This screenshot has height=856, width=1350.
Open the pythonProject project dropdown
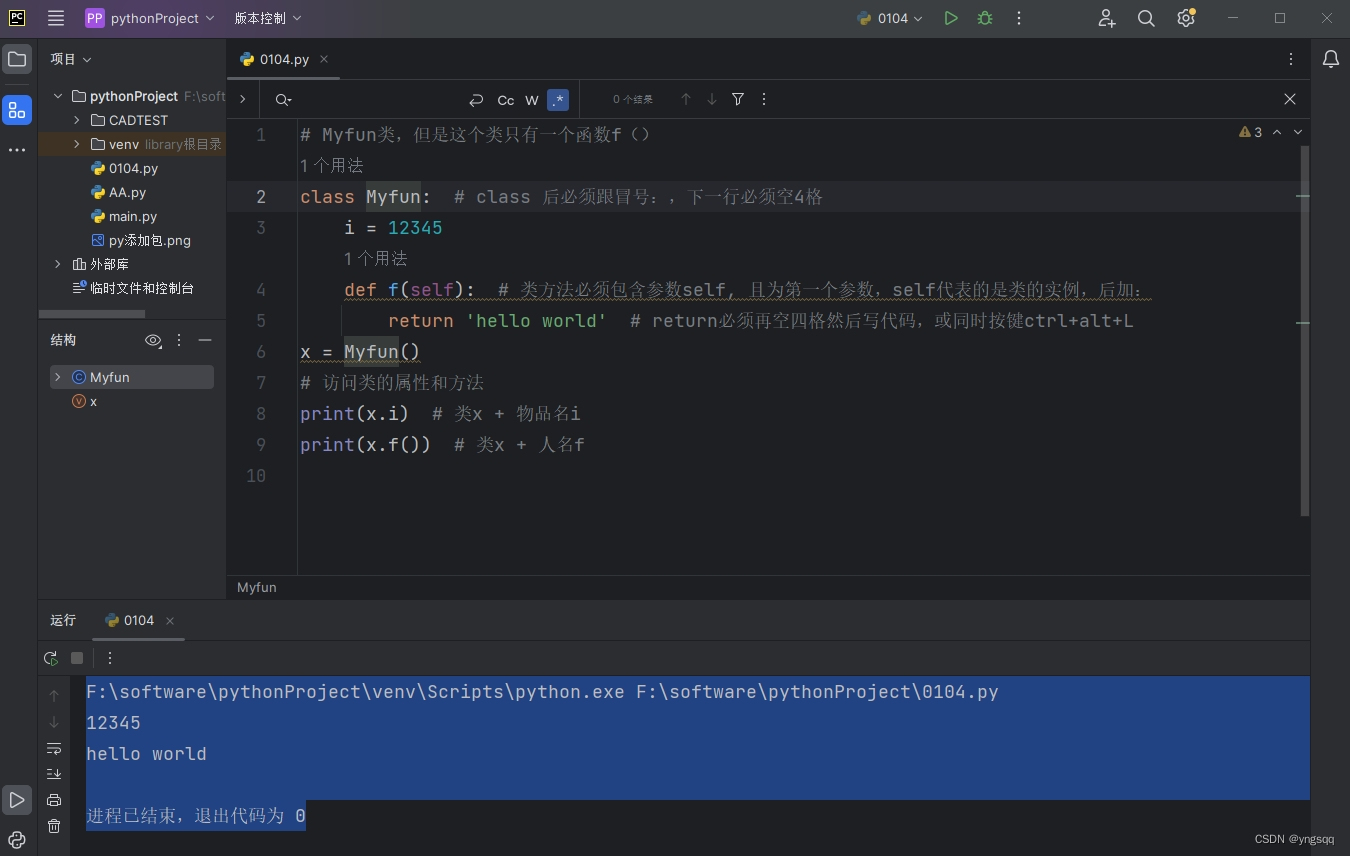click(x=149, y=18)
